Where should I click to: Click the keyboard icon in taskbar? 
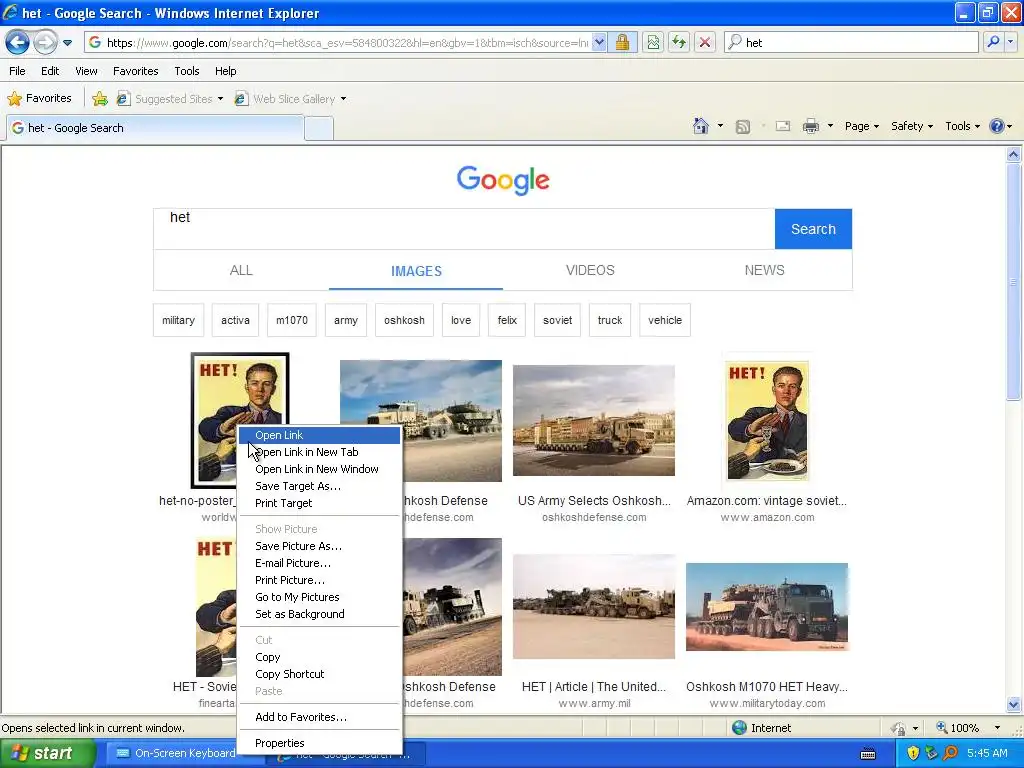tap(868, 754)
